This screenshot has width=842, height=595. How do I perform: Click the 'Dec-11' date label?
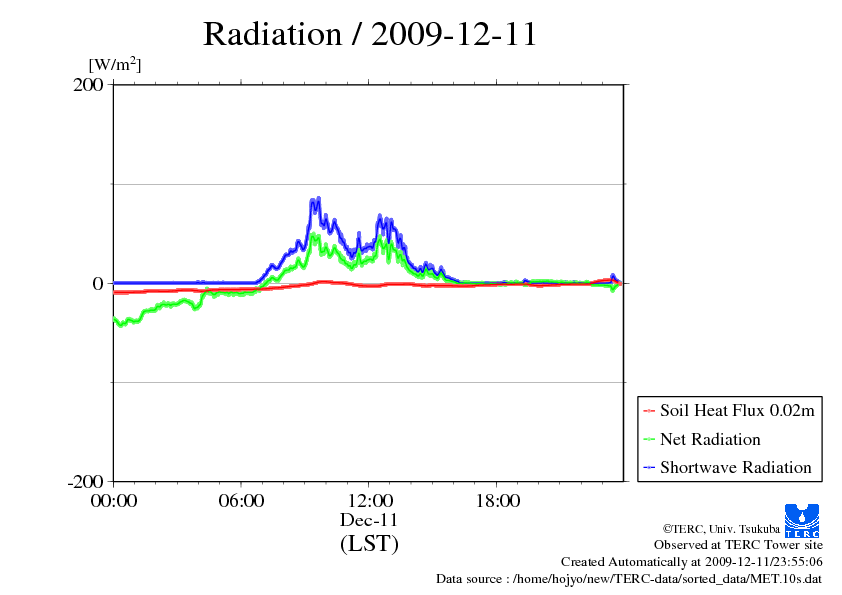click(x=369, y=520)
